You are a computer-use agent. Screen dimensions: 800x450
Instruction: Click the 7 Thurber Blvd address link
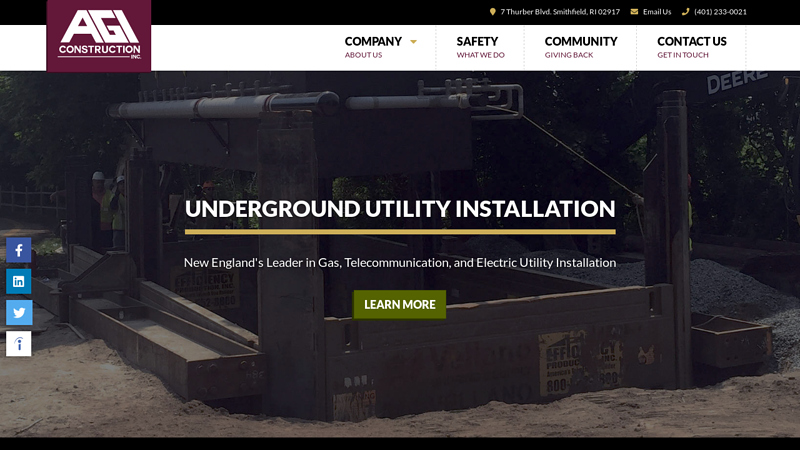click(560, 12)
